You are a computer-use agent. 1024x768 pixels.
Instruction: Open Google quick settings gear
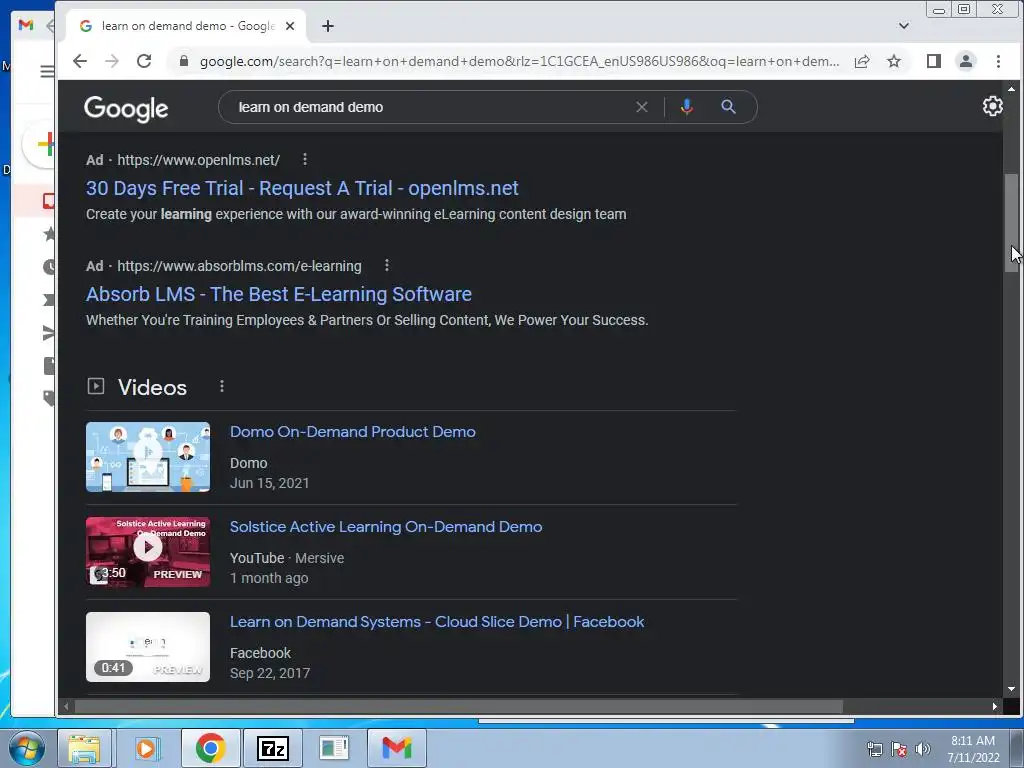[x=993, y=106]
